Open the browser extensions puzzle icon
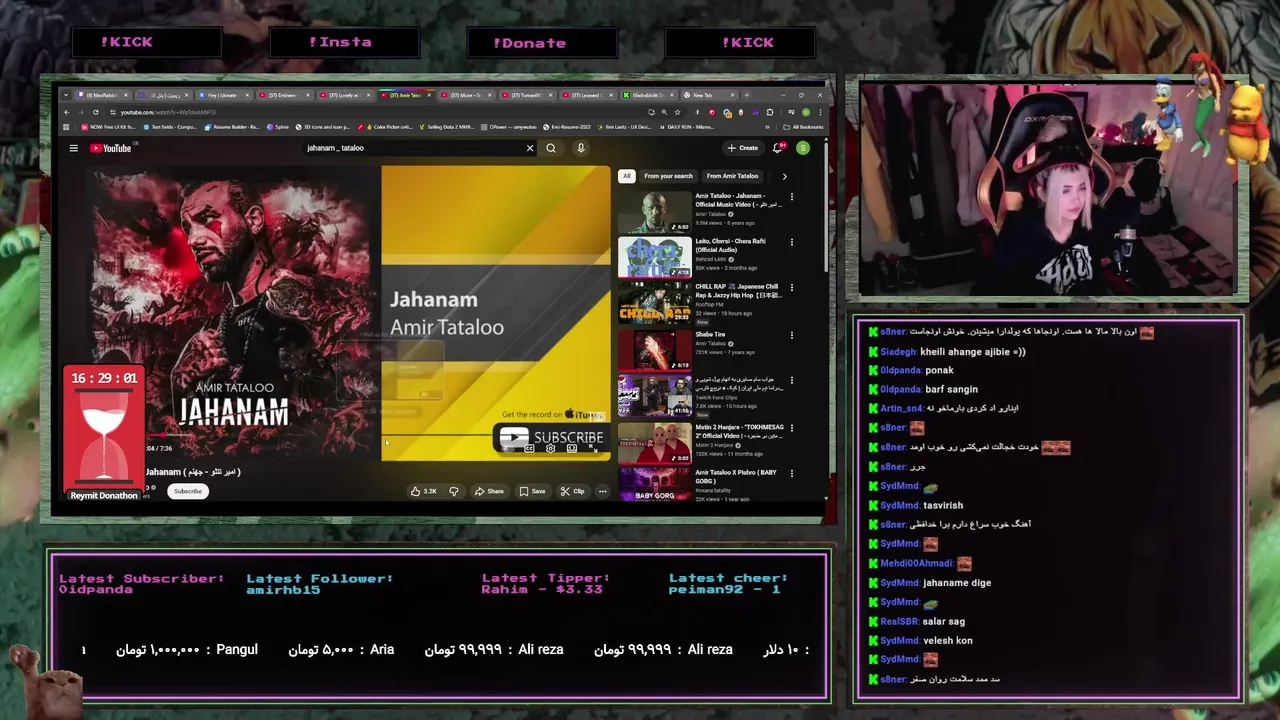The height and width of the screenshot is (720, 1280). [x=770, y=112]
